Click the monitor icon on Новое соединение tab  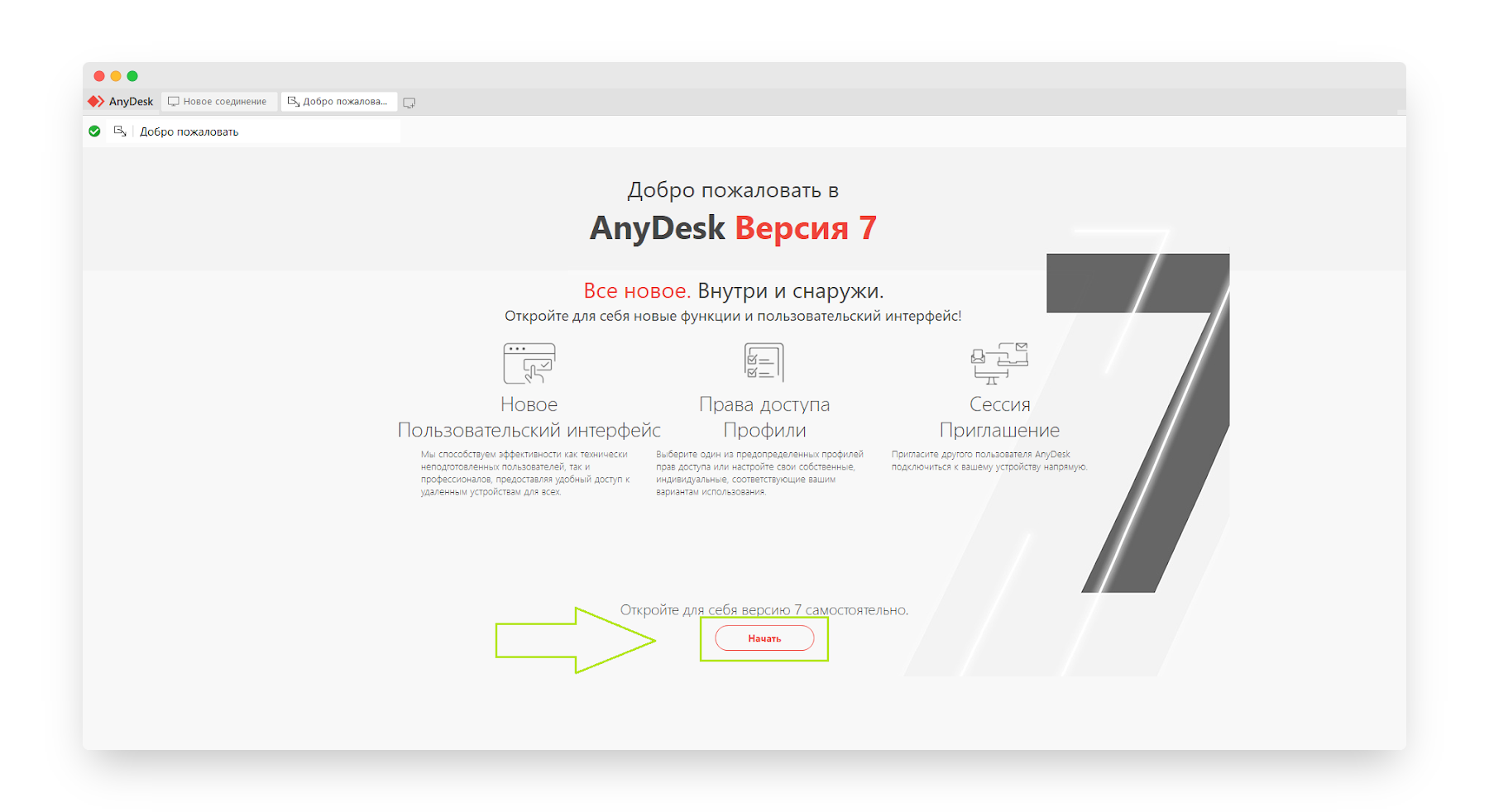[174, 102]
